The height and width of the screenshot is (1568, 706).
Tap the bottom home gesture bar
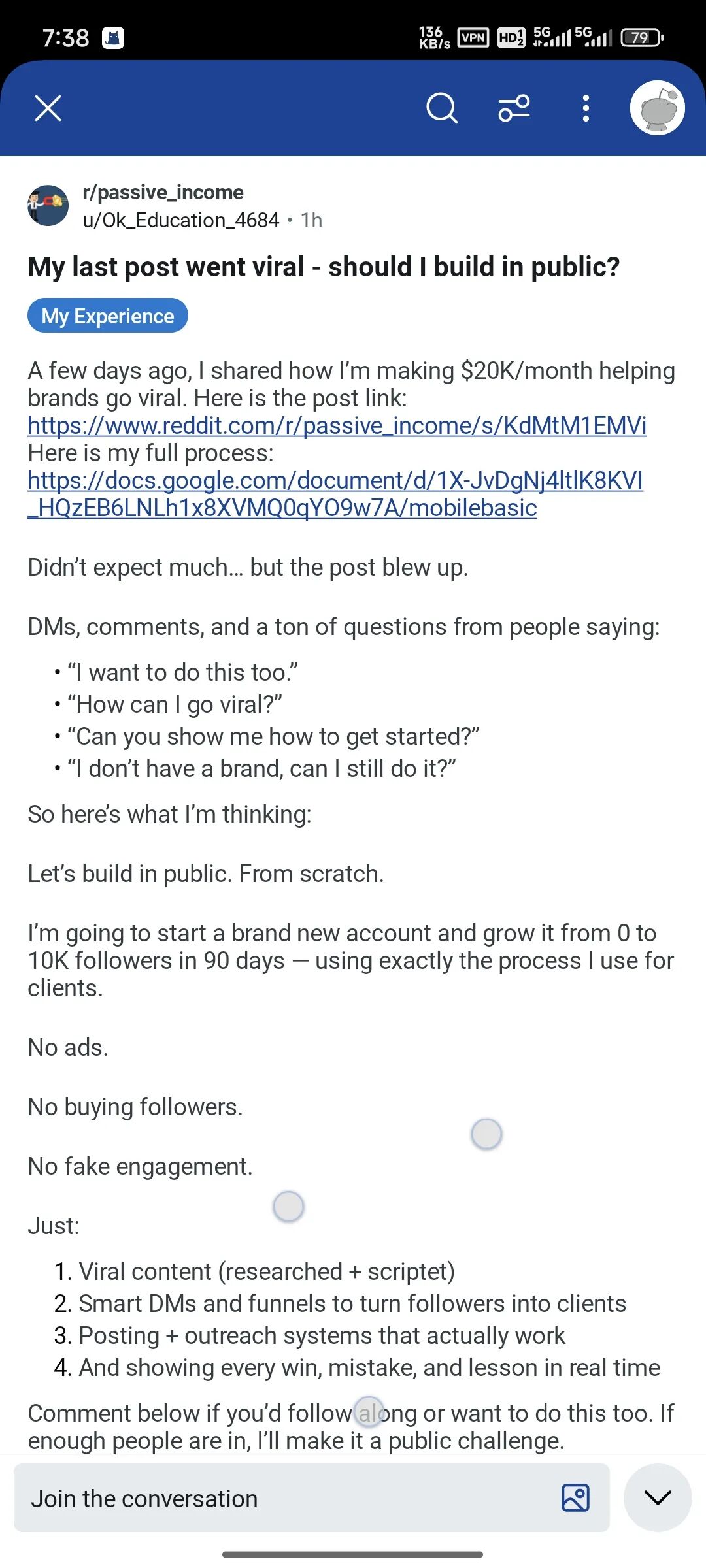(x=353, y=1554)
